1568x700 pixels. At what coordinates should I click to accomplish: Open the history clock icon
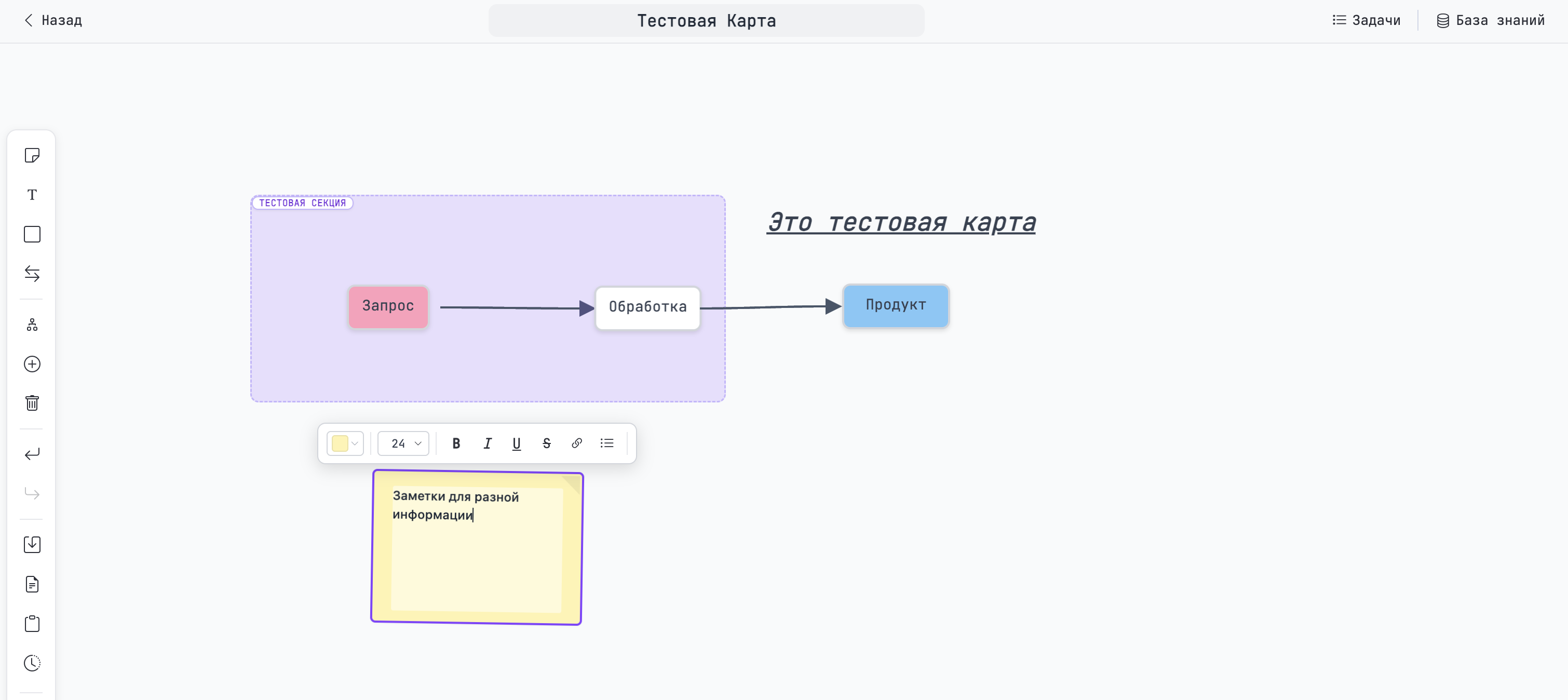pos(32,663)
